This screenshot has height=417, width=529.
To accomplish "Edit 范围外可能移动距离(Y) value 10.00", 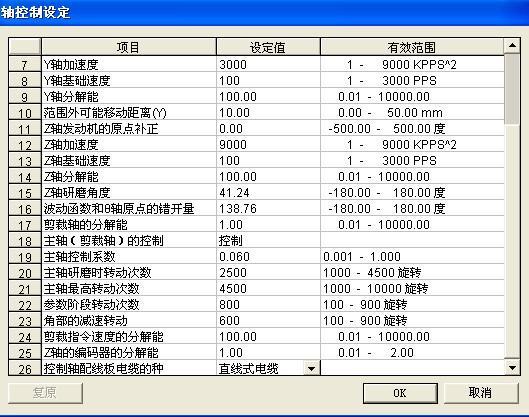I will coord(268,113).
